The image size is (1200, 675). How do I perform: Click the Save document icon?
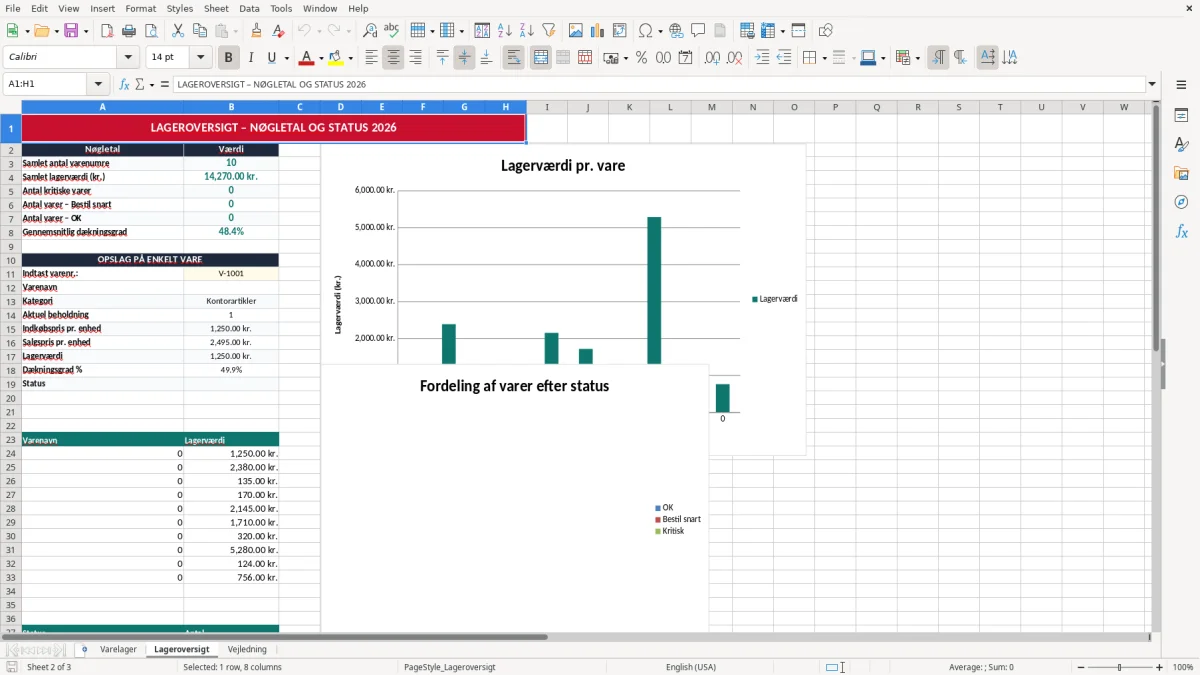click(x=71, y=31)
